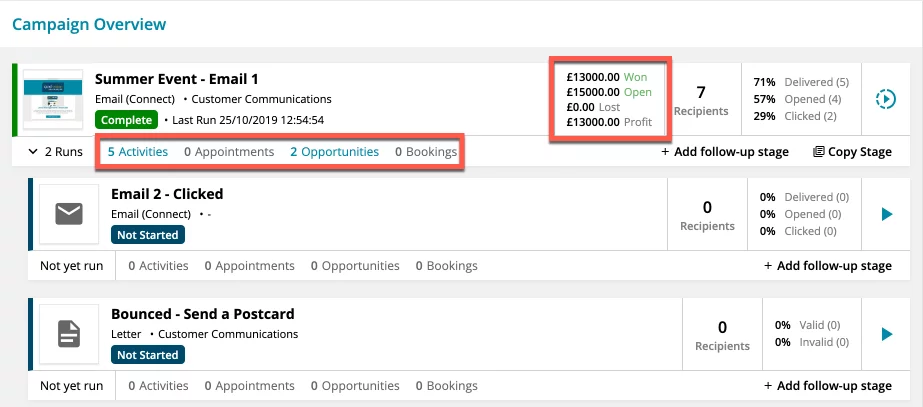Open the 2 Opportunities link
Image resolution: width=923 pixels, height=407 pixels.
click(x=334, y=152)
